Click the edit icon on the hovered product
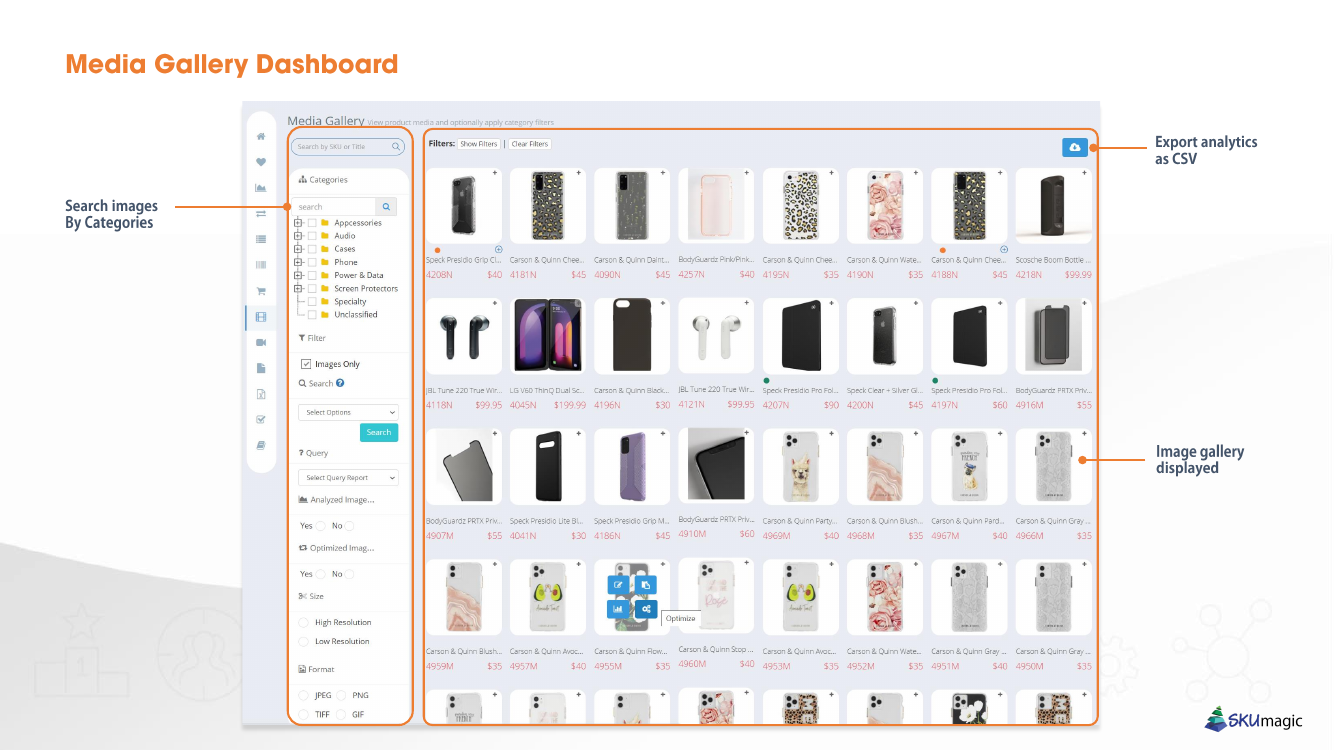This screenshot has height=750, width=1334. 619,585
